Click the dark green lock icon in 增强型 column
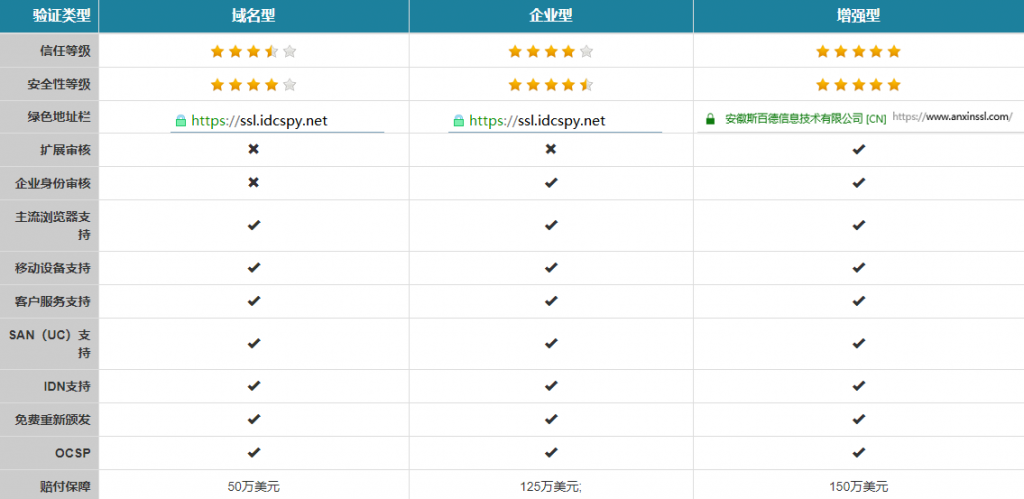 point(710,118)
